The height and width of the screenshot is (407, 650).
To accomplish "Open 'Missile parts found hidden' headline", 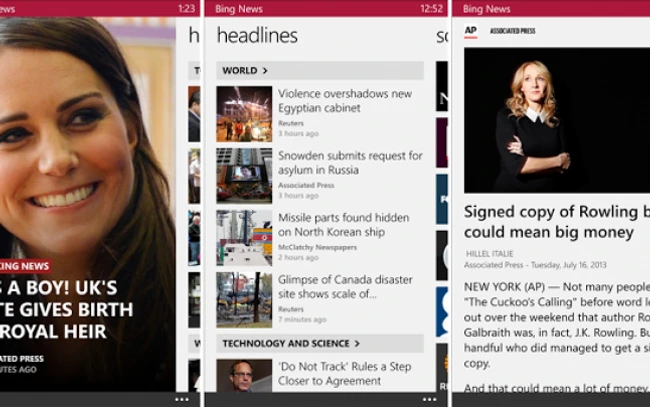I will tap(344, 225).
